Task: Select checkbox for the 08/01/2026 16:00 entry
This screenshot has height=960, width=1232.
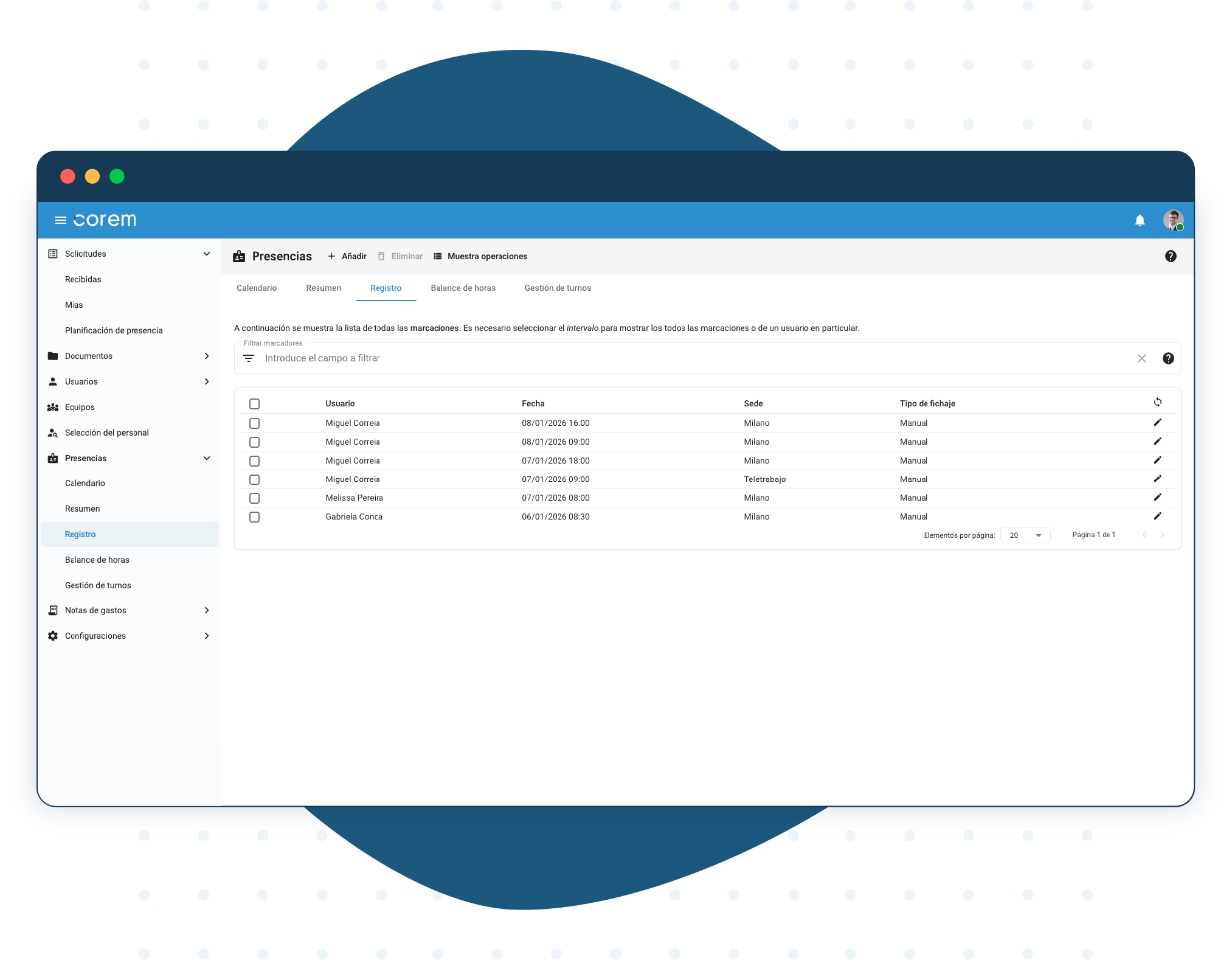Action: pyautogui.click(x=254, y=423)
